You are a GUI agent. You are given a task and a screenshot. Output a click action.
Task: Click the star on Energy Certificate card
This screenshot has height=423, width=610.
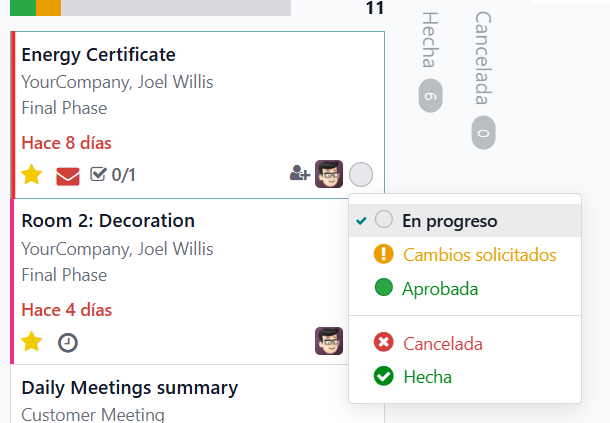32,174
